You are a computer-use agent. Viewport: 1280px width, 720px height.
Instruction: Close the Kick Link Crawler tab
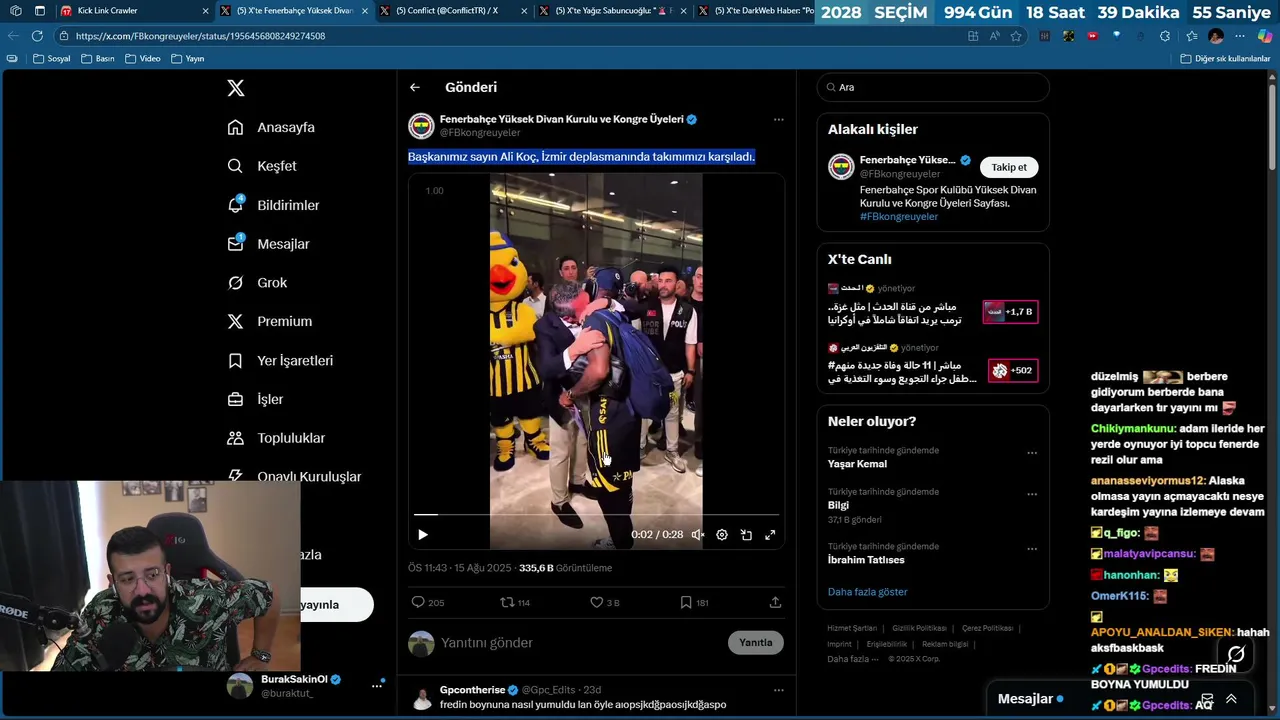(x=206, y=10)
